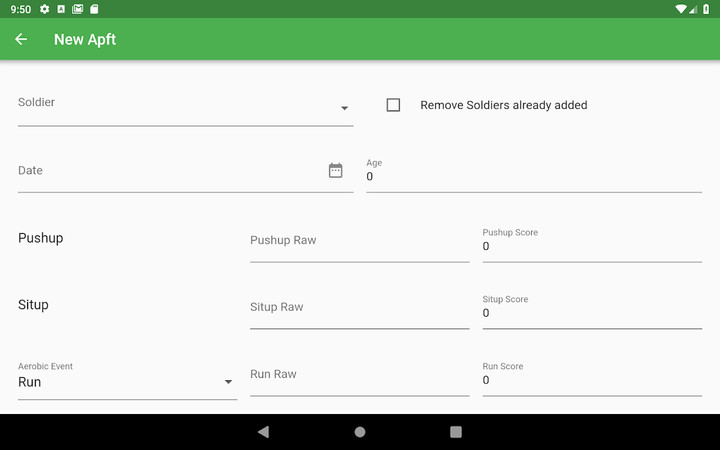This screenshot has height=450, width=720.
Task: Tap the settings gear in the status bar
Action: coord(45,9)
